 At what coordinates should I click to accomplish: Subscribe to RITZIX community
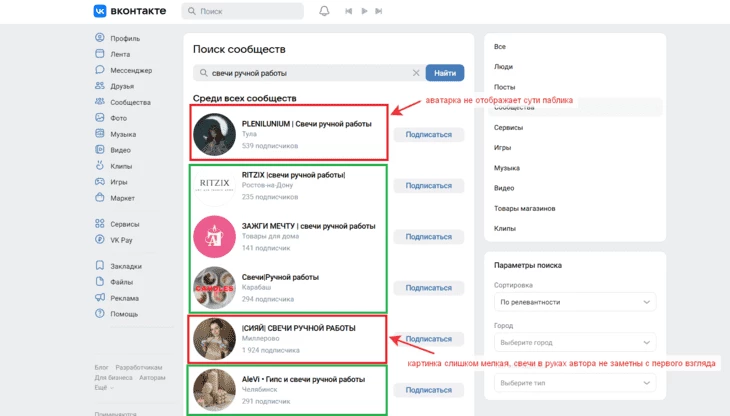point(428,186)
